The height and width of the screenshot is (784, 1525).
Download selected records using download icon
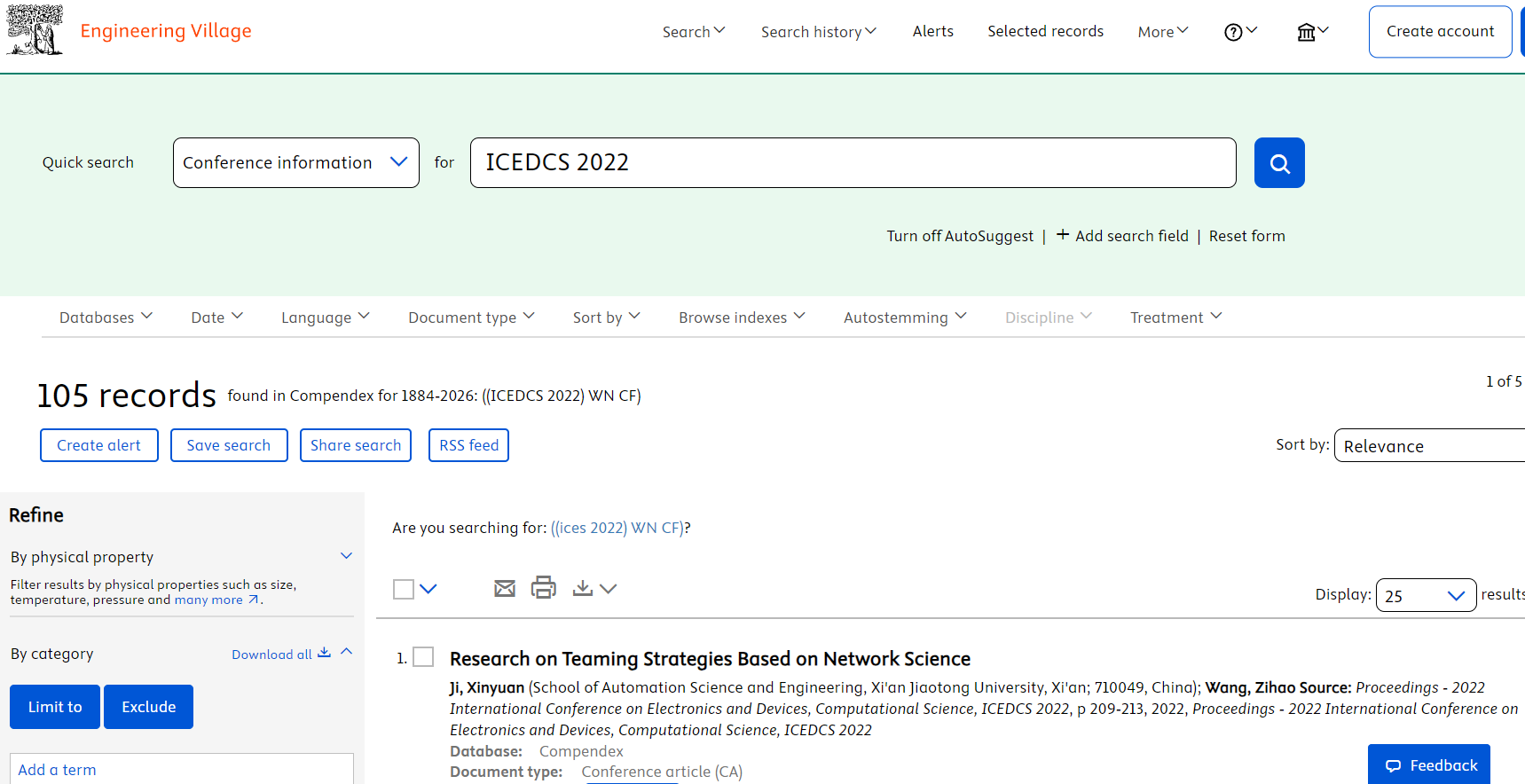583,588
